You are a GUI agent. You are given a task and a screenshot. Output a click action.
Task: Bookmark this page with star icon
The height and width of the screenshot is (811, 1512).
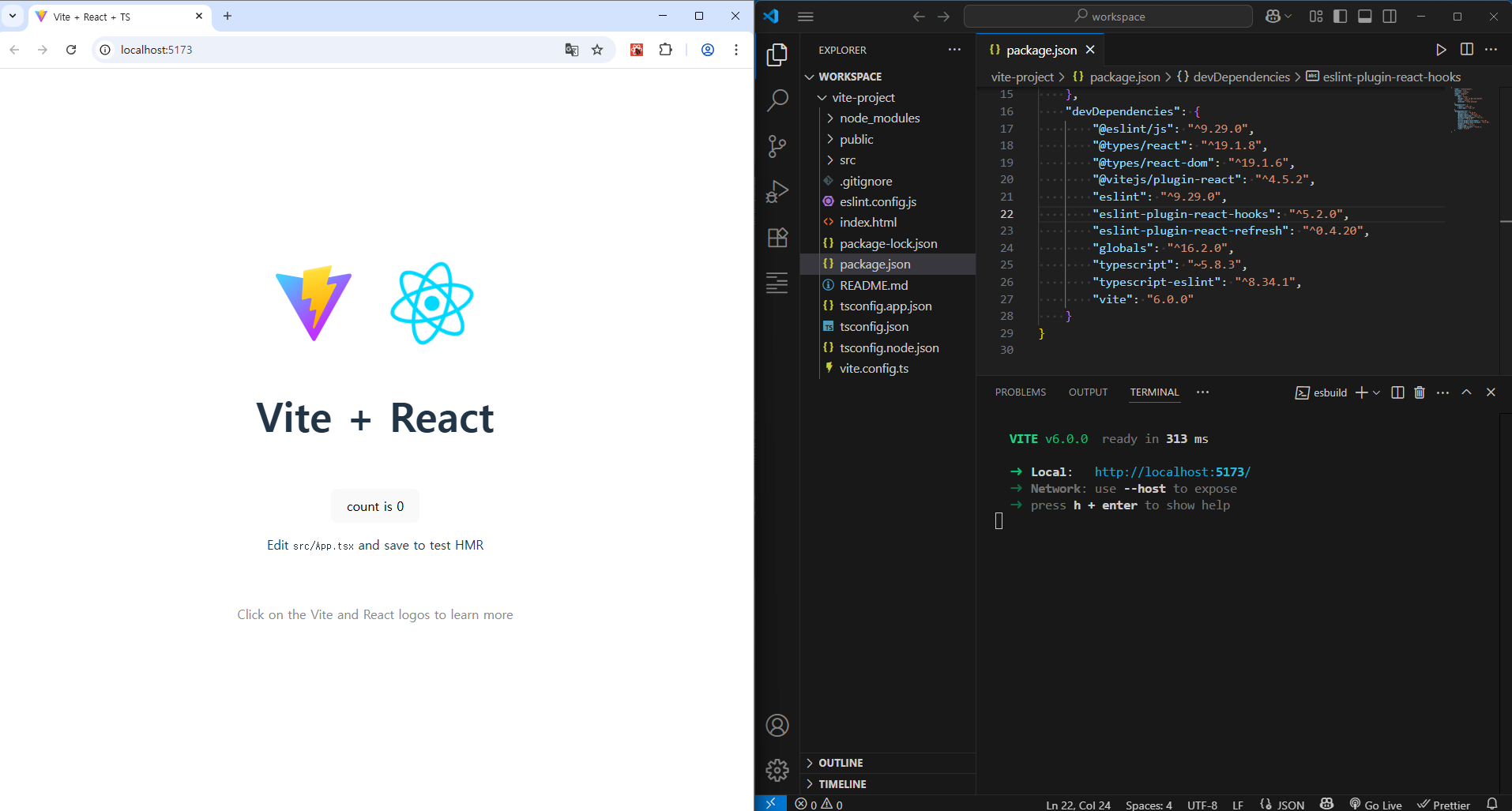pos(597,50)
